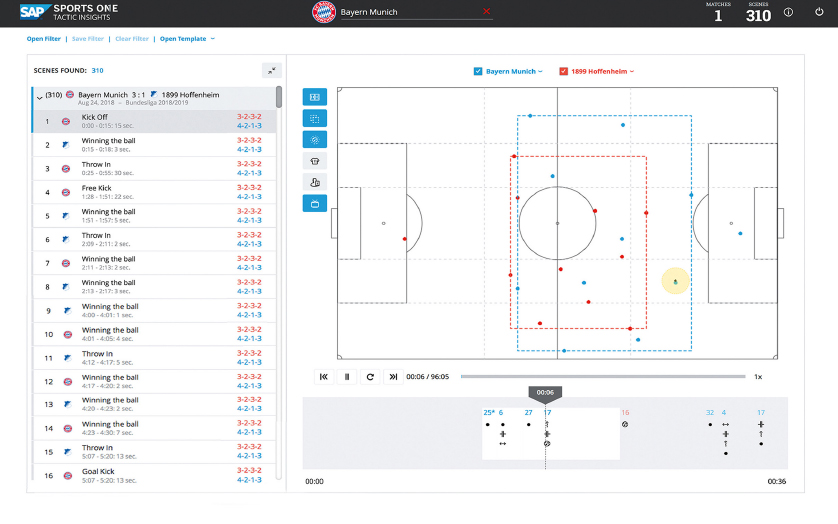The height and width of the screenshot is (524, 838).
Task: Skip to the next scene
Action: (393, 377)
